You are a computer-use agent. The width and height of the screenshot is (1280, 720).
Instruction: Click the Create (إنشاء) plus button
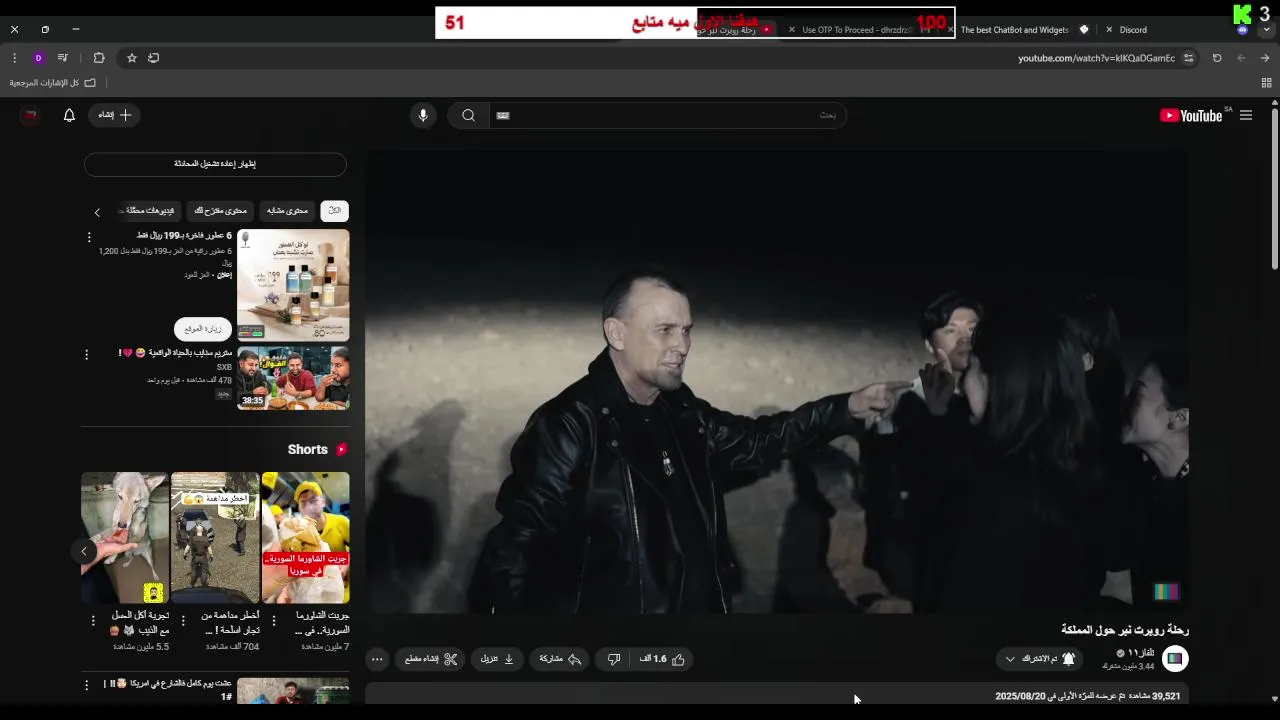[115, 115]
